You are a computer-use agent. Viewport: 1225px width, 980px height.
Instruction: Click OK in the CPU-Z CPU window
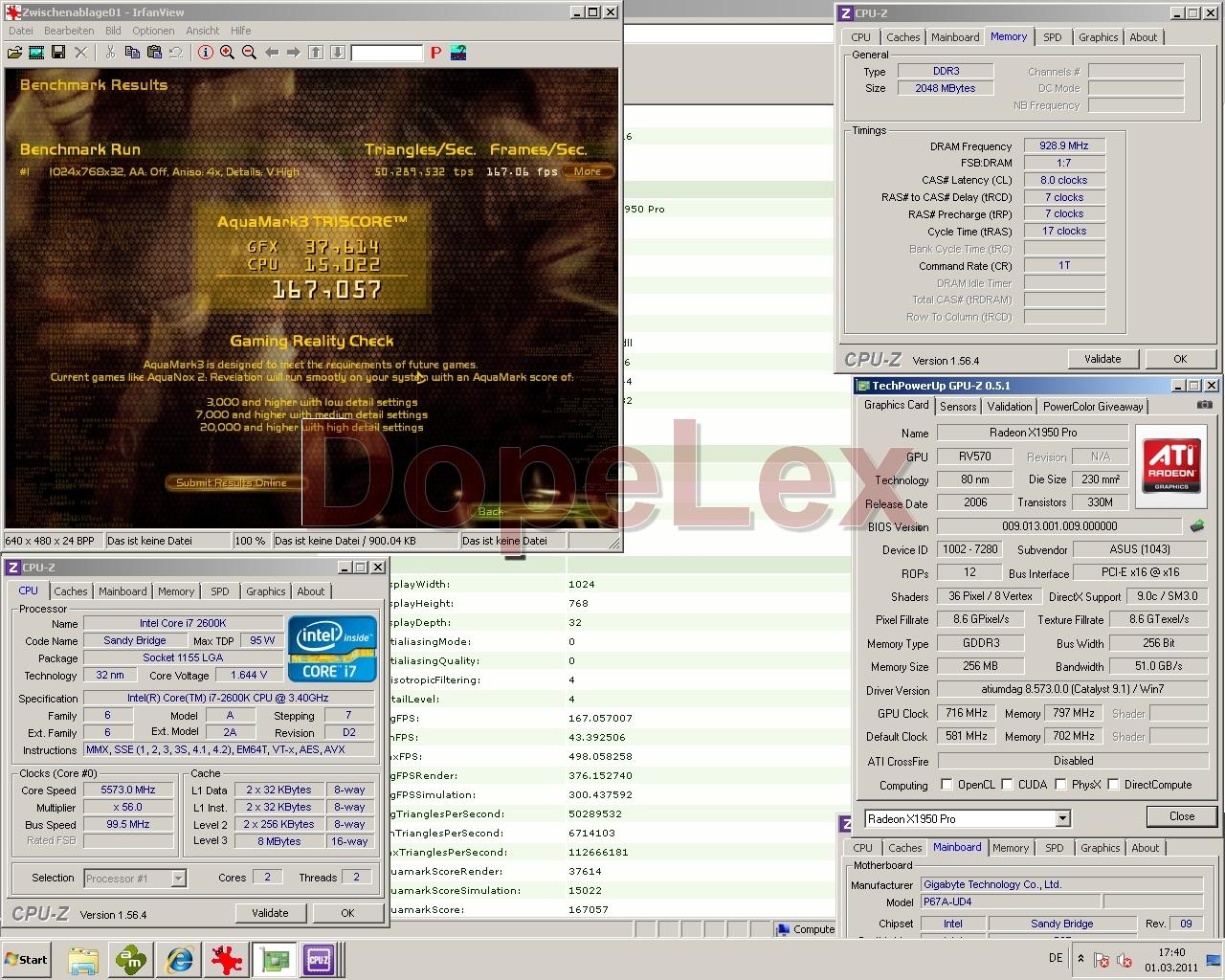tap(347, 913)
